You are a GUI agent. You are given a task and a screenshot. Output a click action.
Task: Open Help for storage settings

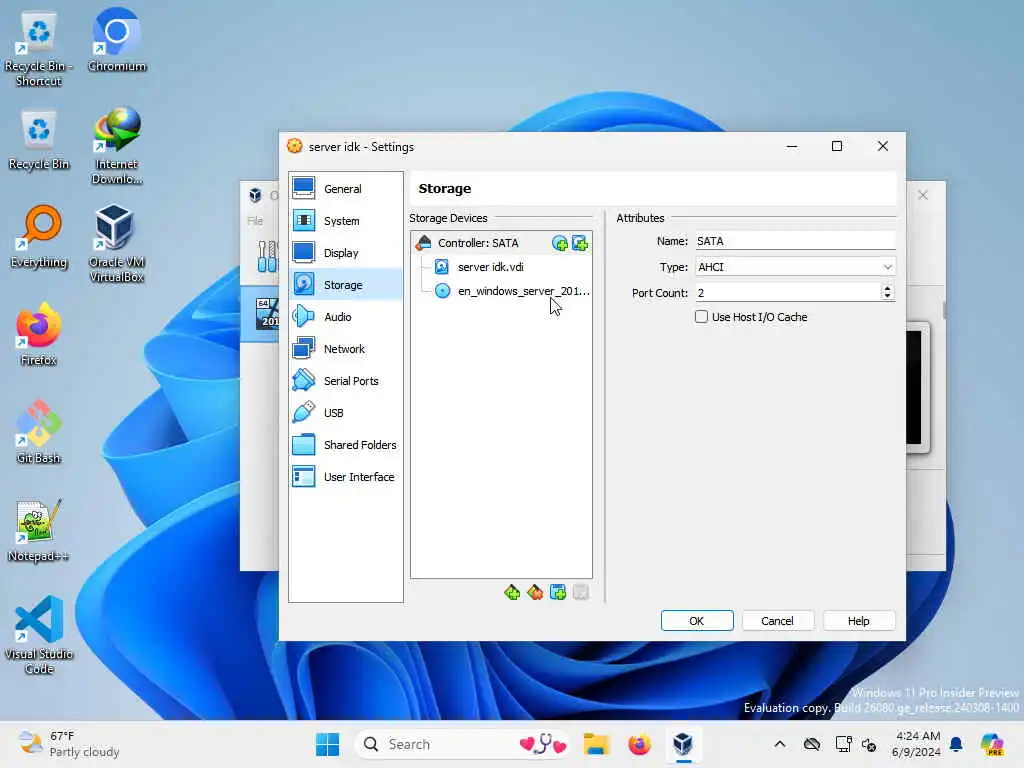tap(858, 621)
